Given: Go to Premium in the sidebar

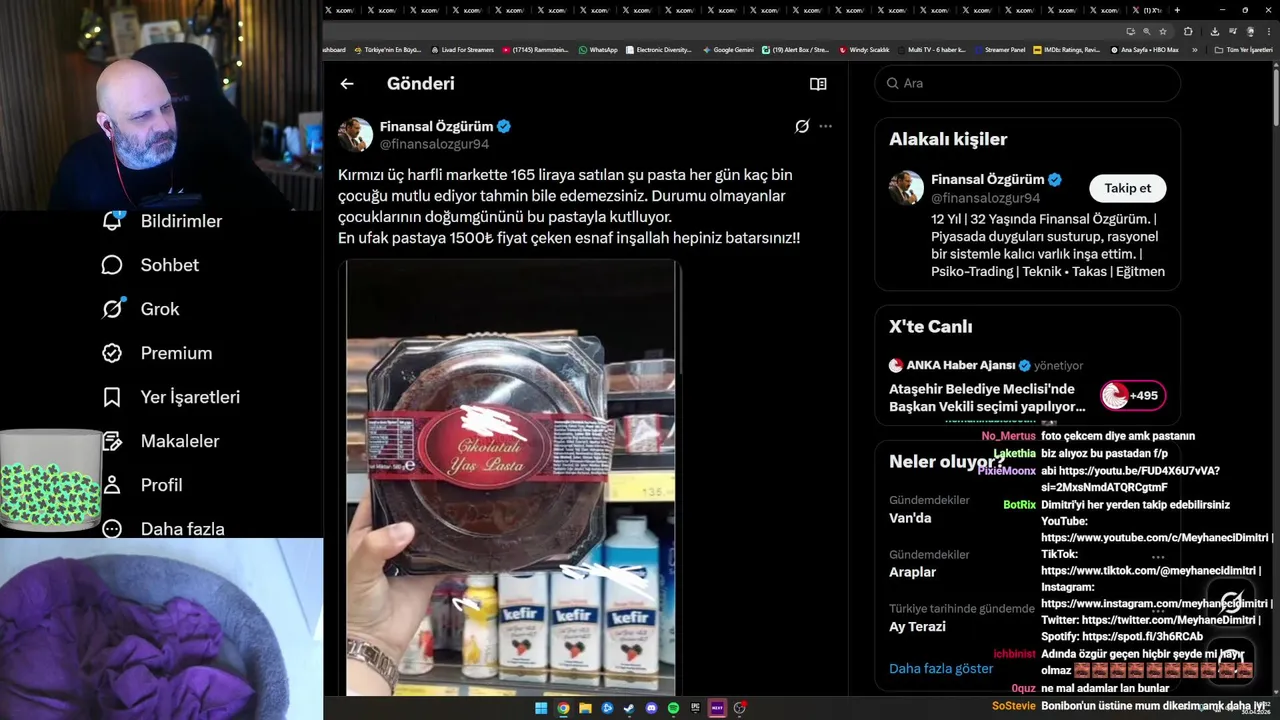Looking at the screenshot, I should [x=157, y=353].
